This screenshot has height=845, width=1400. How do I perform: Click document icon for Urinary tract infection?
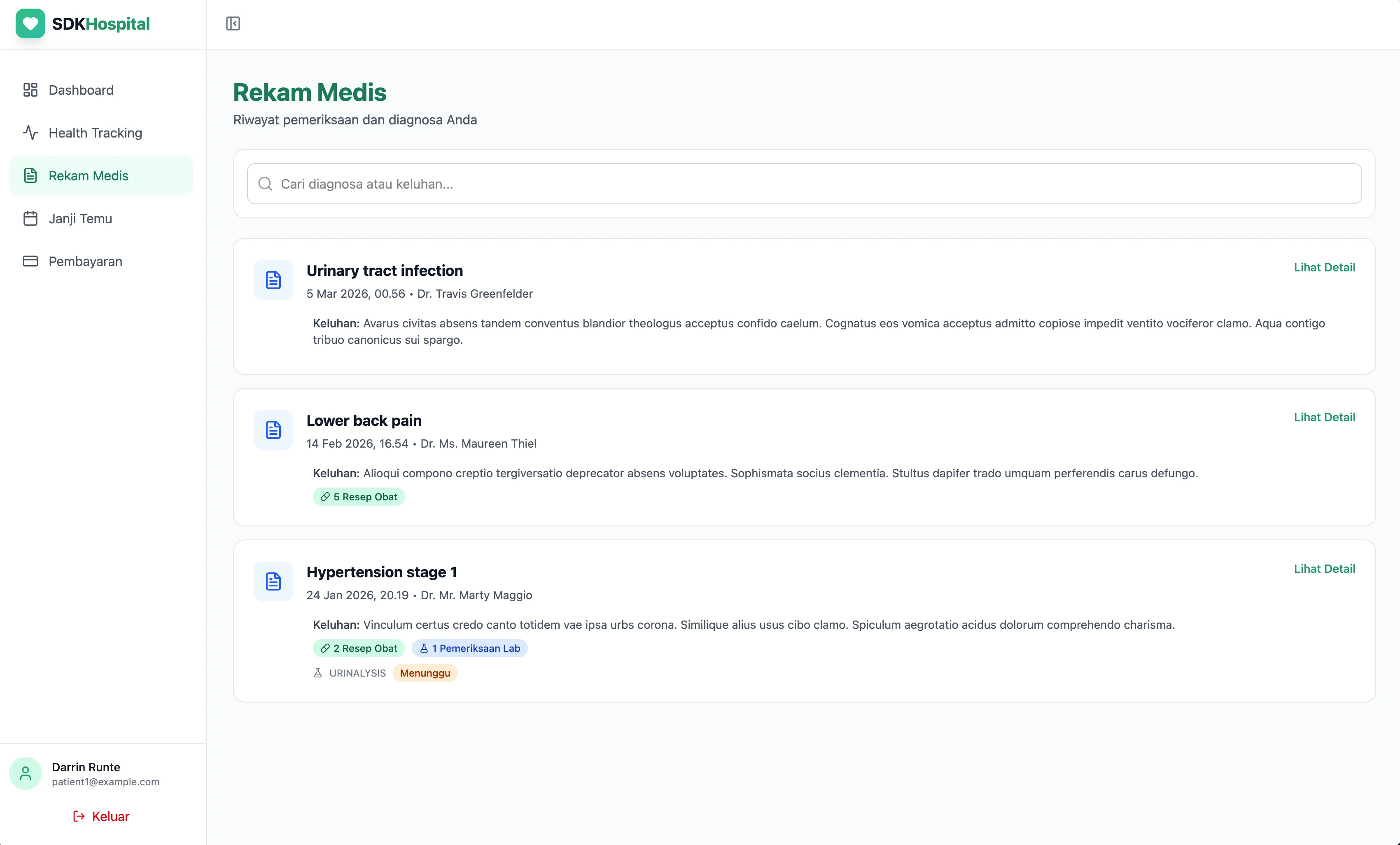(273, 280)
